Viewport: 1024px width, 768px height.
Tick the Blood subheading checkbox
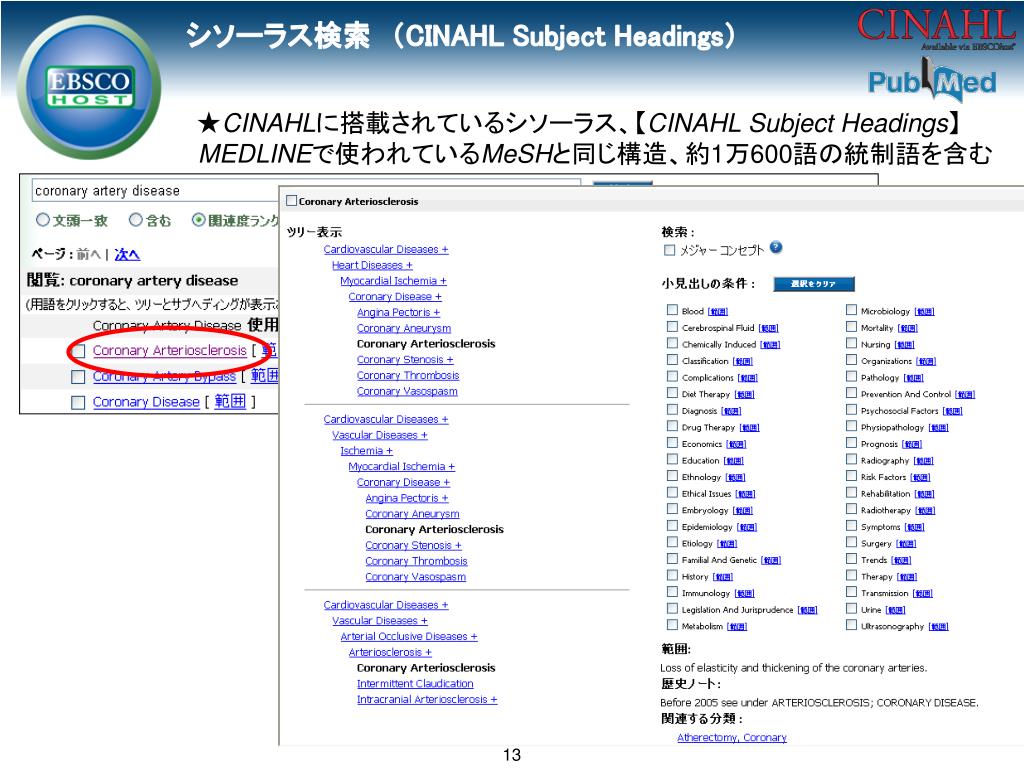pyautogui.click(x=672, y=310)
